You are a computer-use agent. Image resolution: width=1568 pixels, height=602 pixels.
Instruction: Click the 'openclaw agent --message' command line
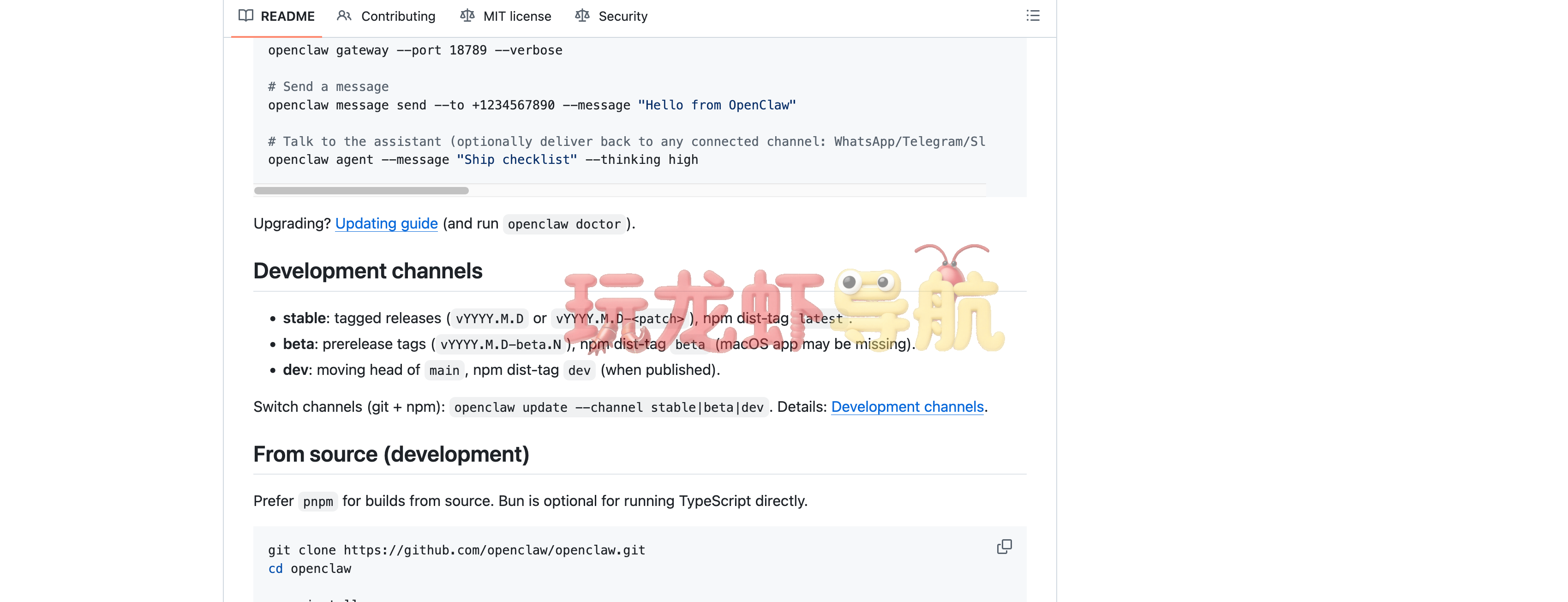[483, 159]
